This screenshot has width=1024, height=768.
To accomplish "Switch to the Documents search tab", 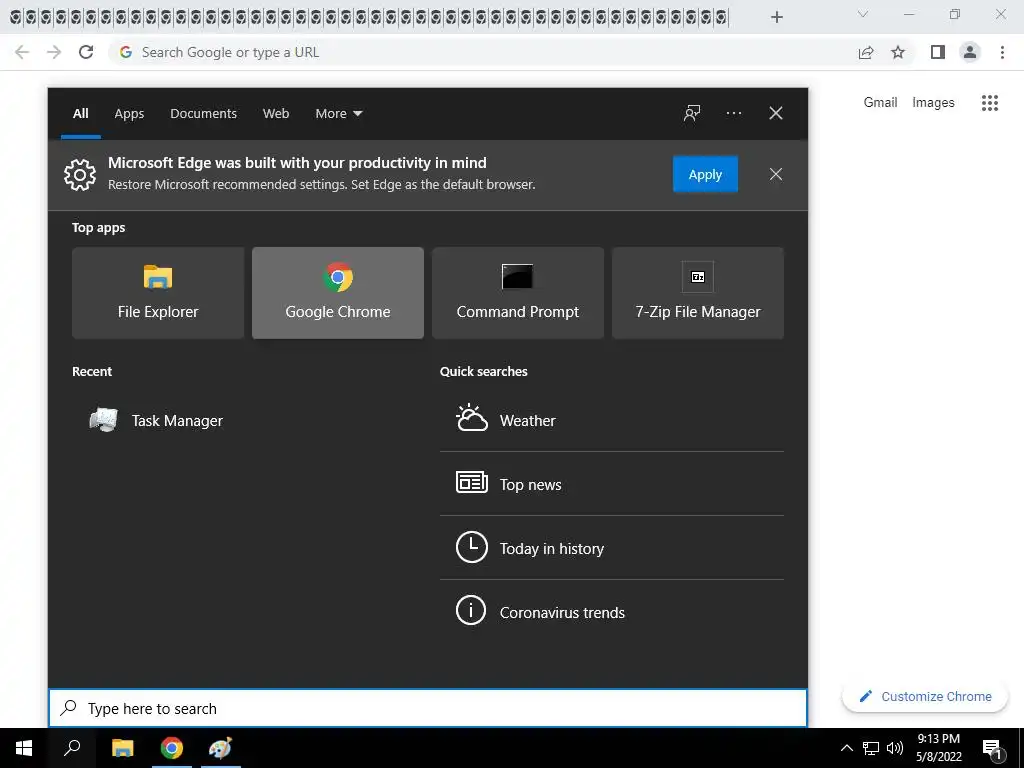I will (x=203, y=114).
